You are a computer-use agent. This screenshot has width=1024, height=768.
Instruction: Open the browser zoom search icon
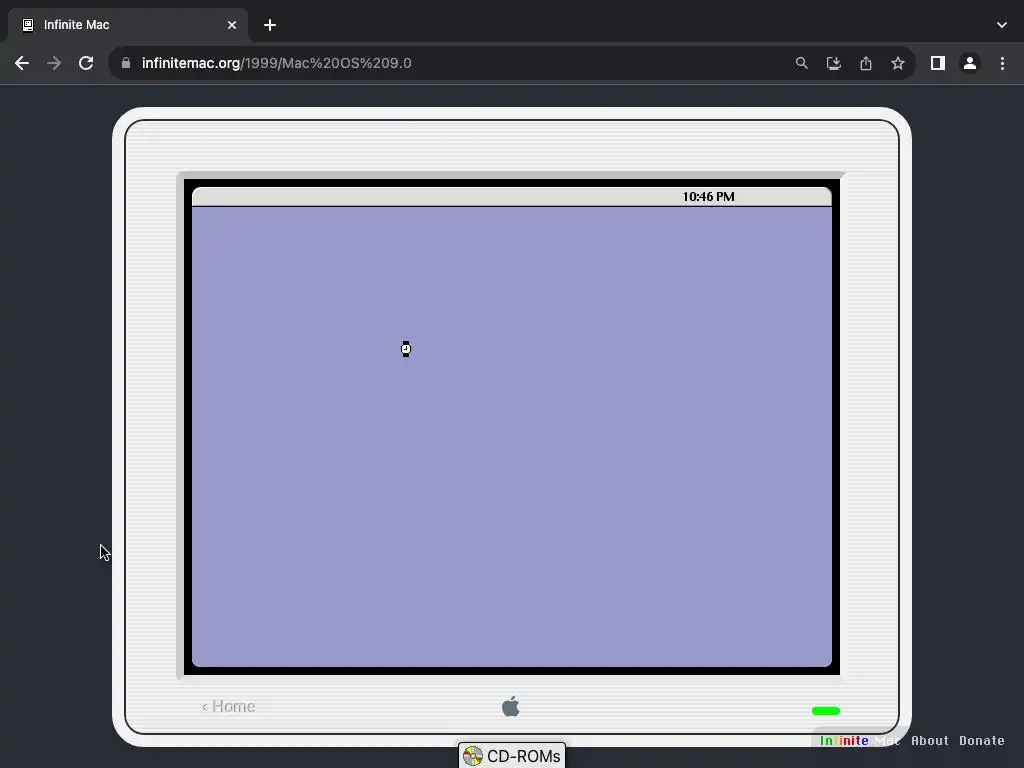click(x=801, y=63)
